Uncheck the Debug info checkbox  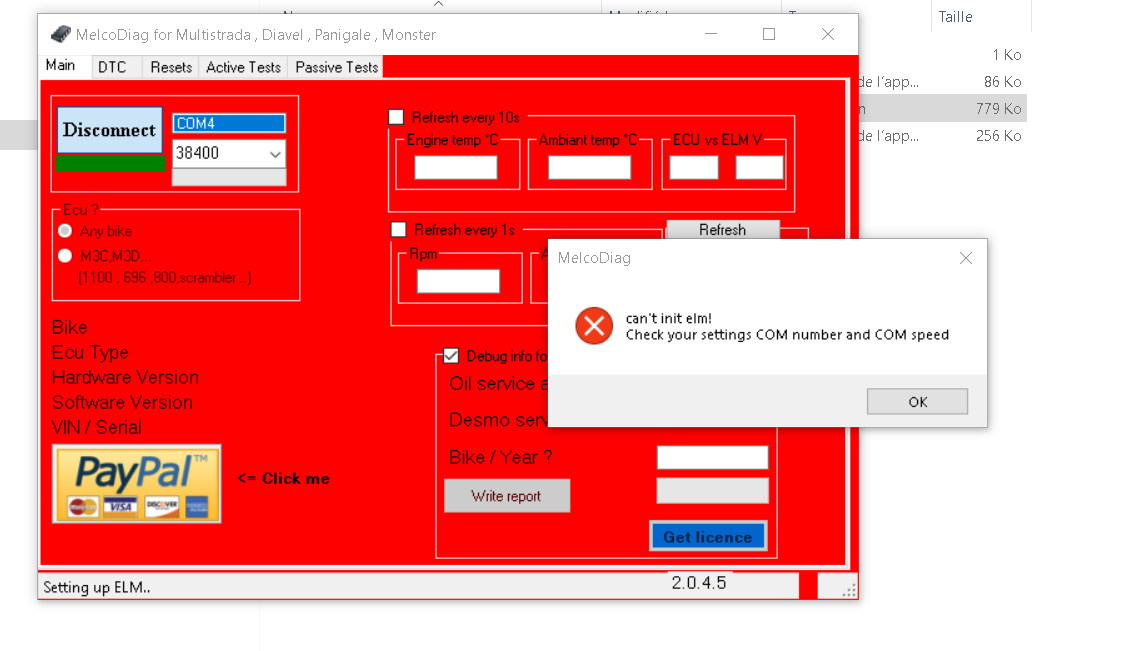coord(451,356)
